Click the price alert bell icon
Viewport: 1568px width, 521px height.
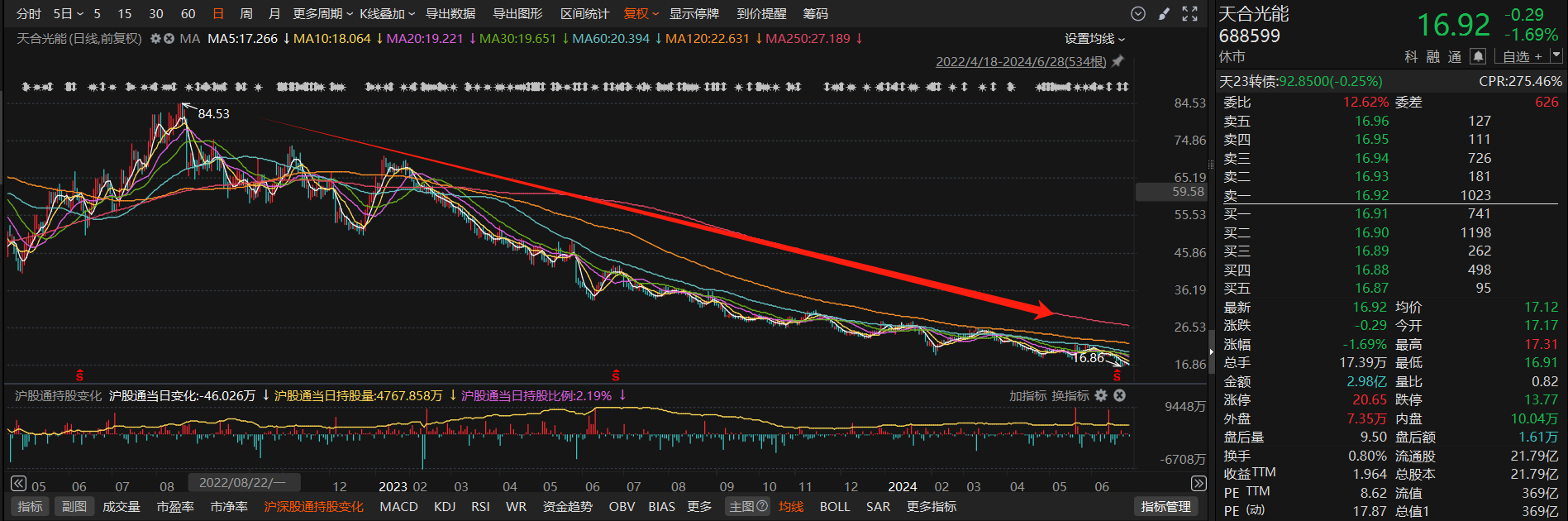coord(1478,56)
